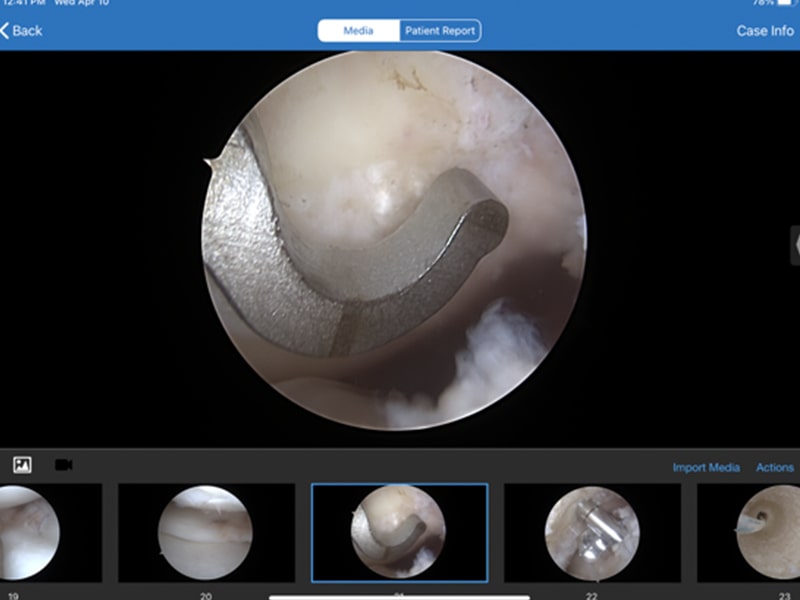Viewport: 800px width, 600px height.
Task: Select thumbnail number 19
Action: coord(51,533)
